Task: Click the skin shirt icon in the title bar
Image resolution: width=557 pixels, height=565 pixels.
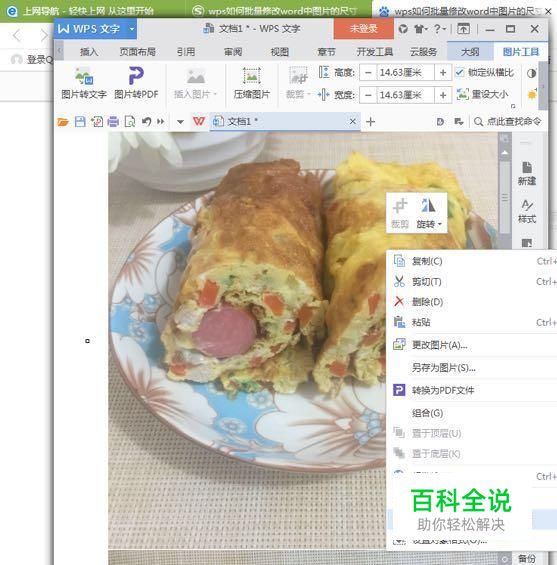Action: [419, 29]
